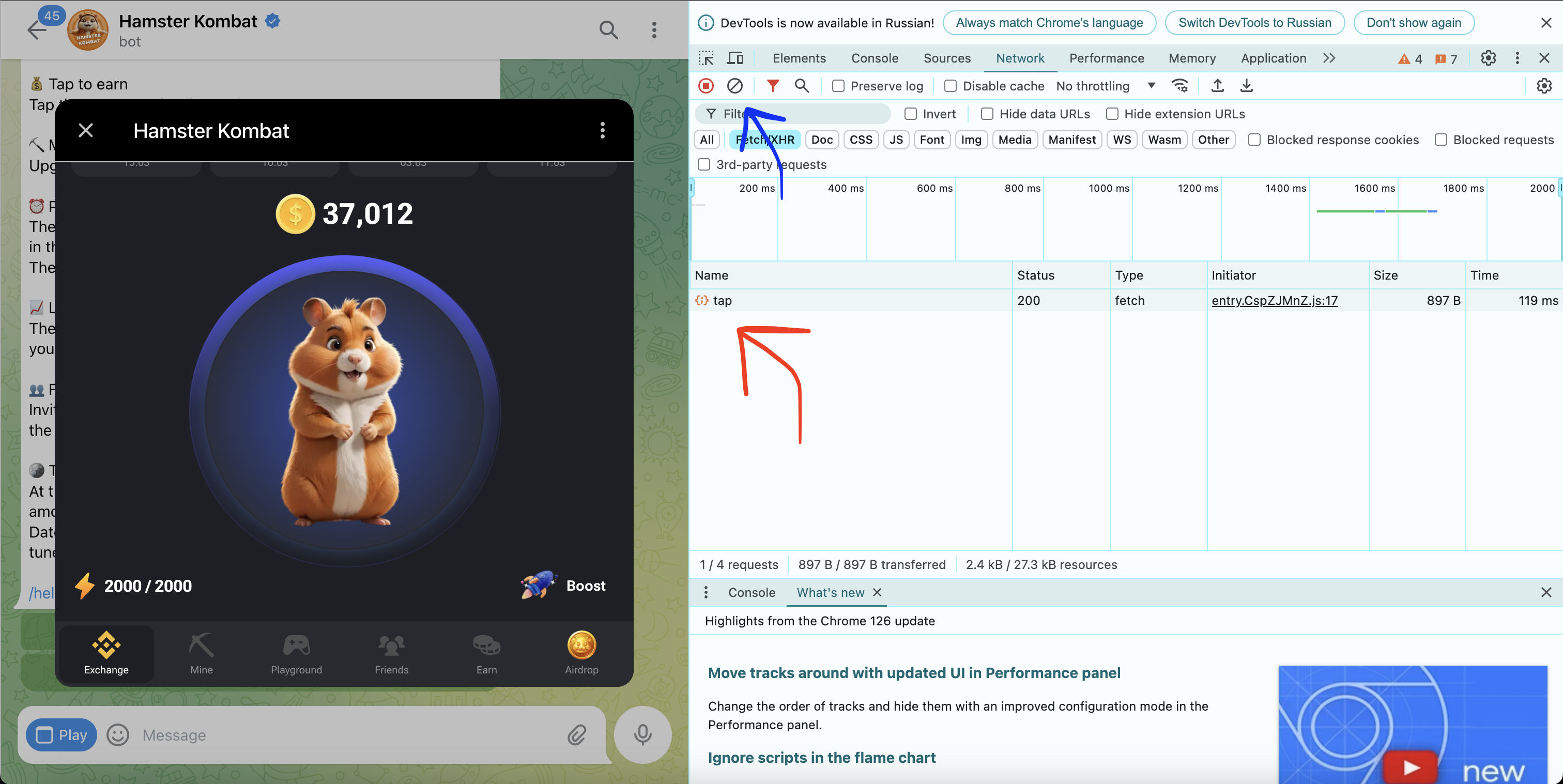Check Blocked requests checkbox

[x=1441, y=140]
